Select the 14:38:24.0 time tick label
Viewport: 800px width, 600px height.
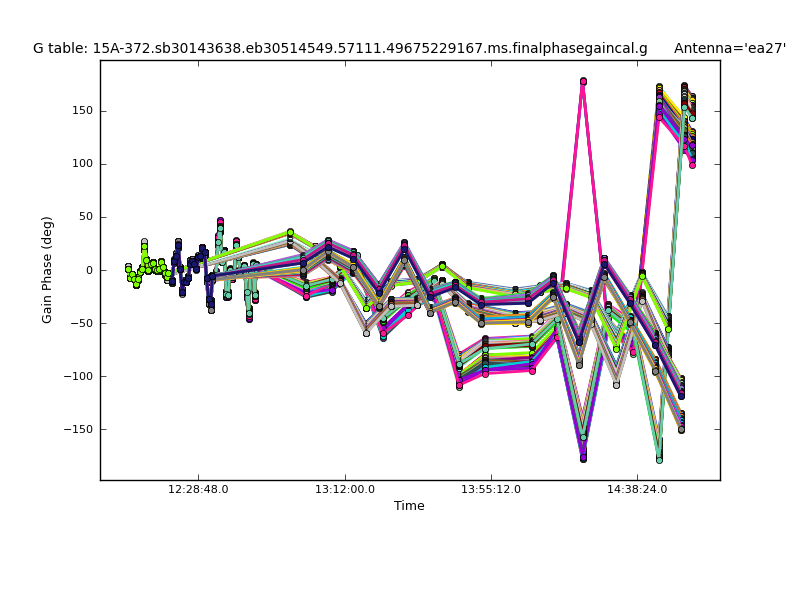point(637,490)
